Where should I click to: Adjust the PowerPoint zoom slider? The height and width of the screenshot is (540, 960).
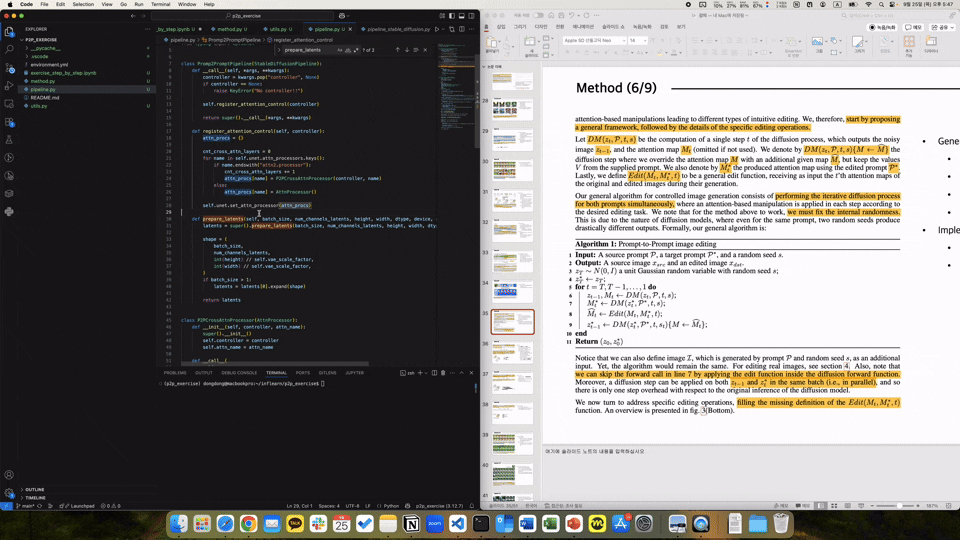click(899, 506)
